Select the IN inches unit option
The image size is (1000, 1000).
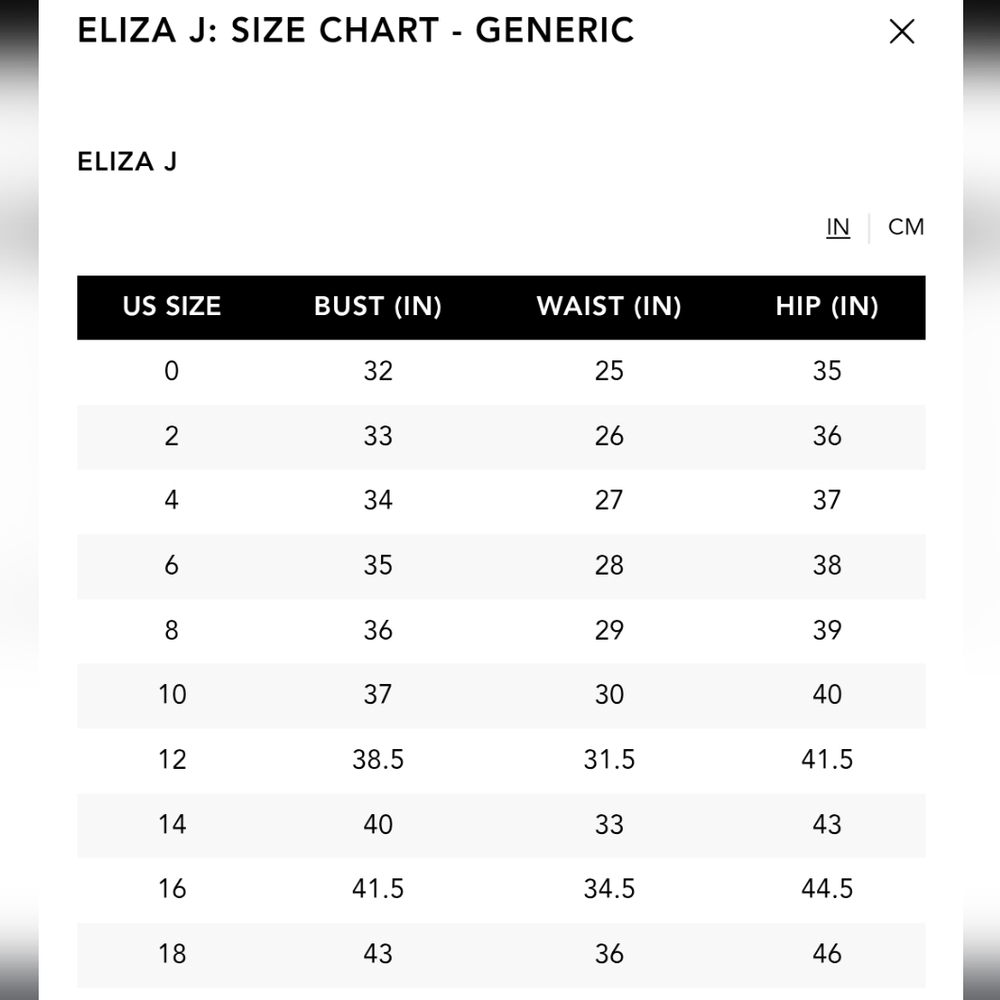838,227
